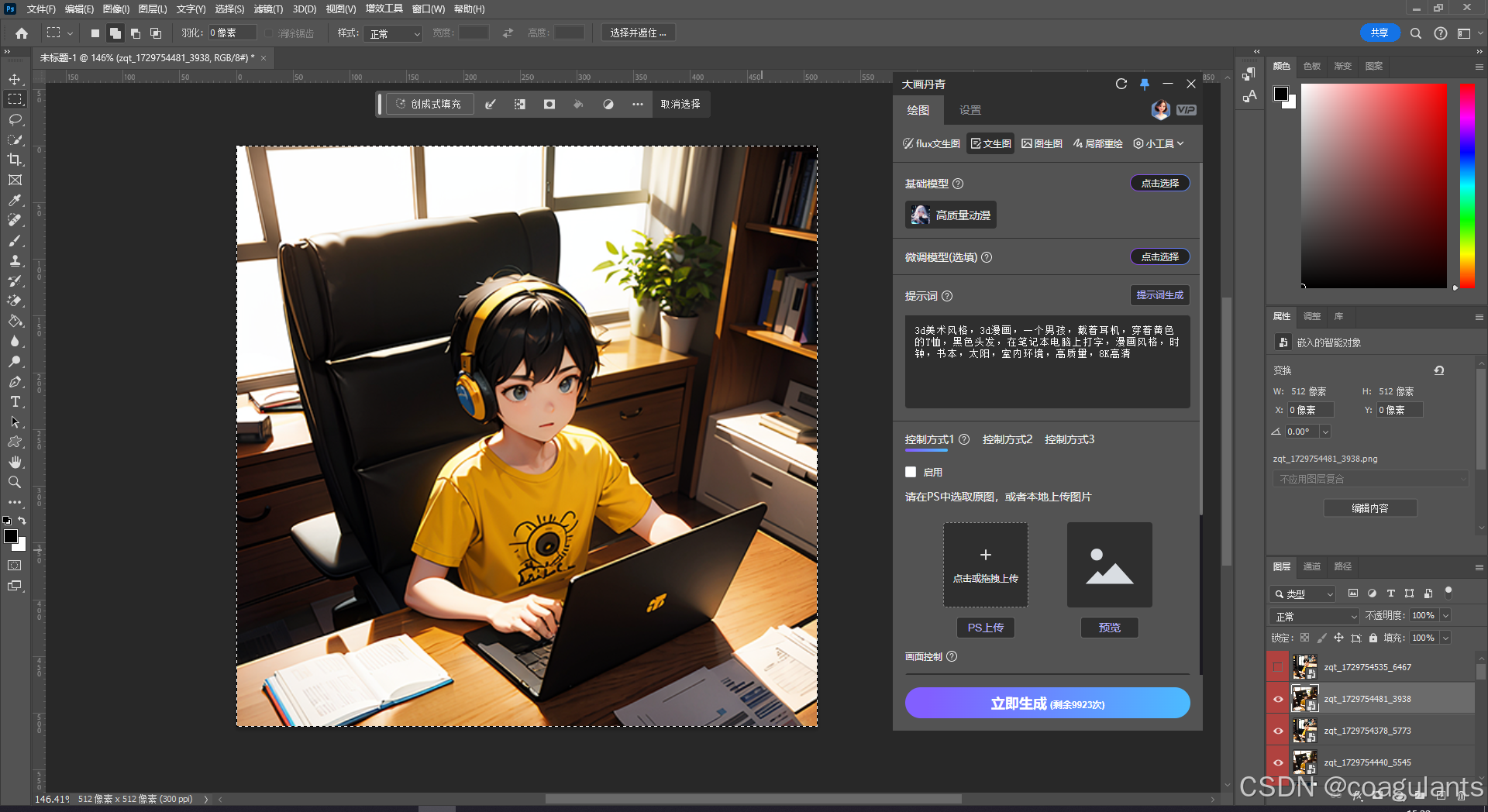Enable the 启用 checkbox
This screenshot has height=812, width=1488.
tap(911, 472)
